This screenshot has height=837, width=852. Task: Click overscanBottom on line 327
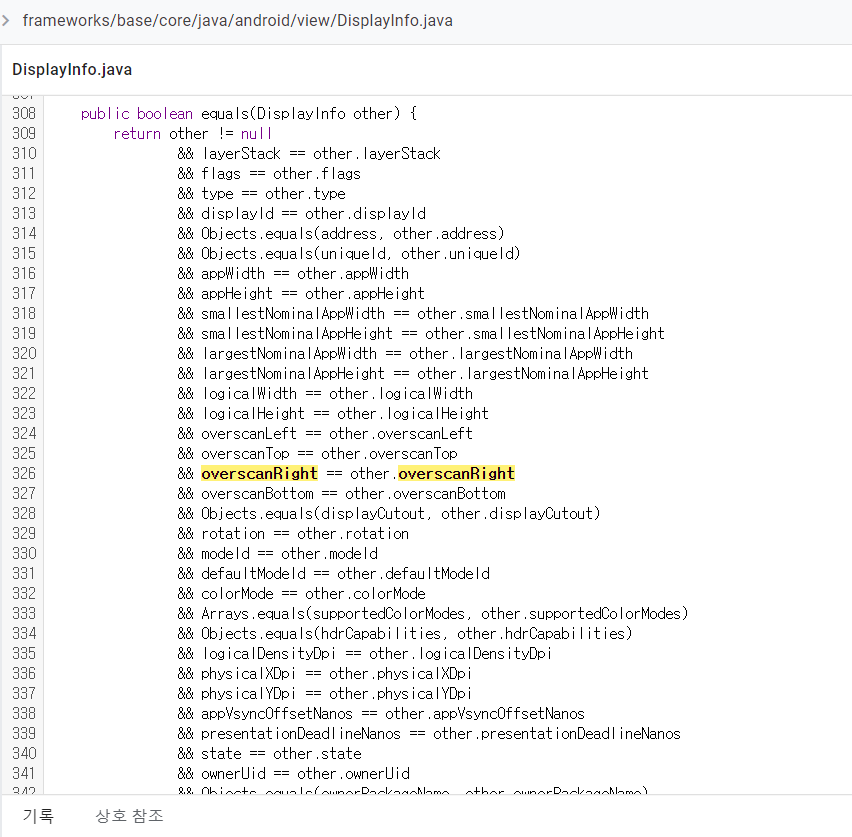coord(257,494)
